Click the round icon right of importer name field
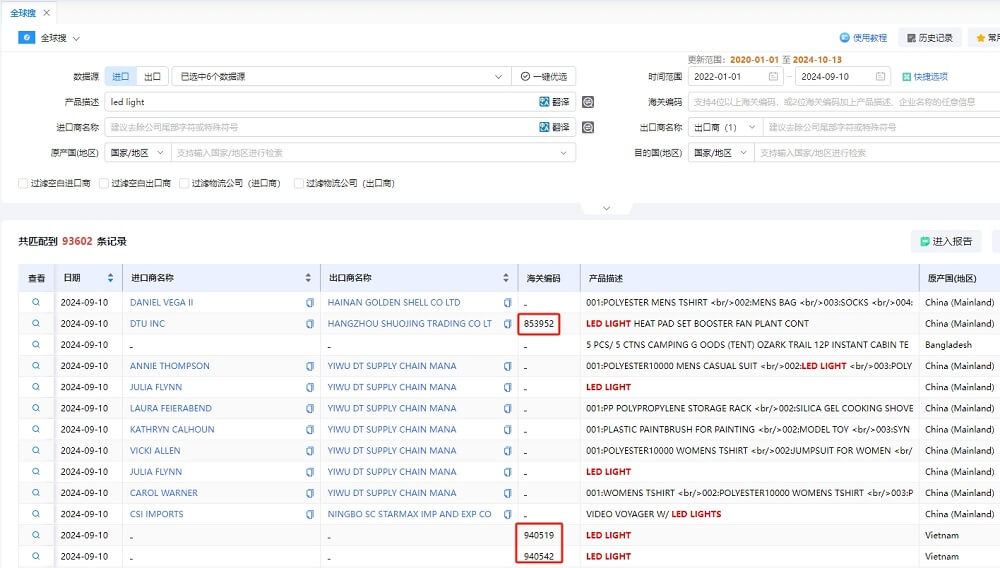 coord(588,127)
